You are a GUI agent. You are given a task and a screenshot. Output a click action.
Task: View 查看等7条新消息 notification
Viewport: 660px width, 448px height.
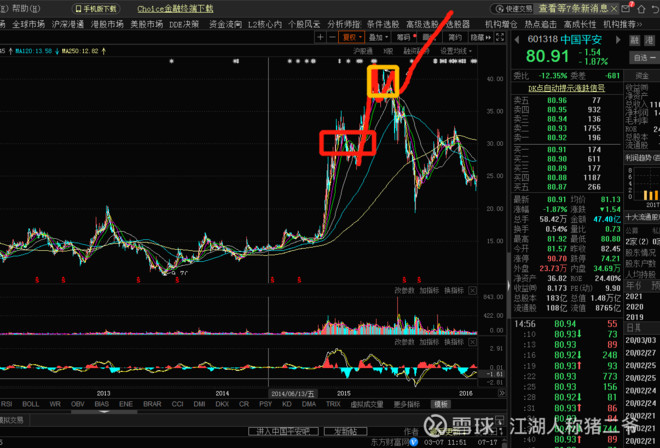pyautogui.click(x=573, y=8)
